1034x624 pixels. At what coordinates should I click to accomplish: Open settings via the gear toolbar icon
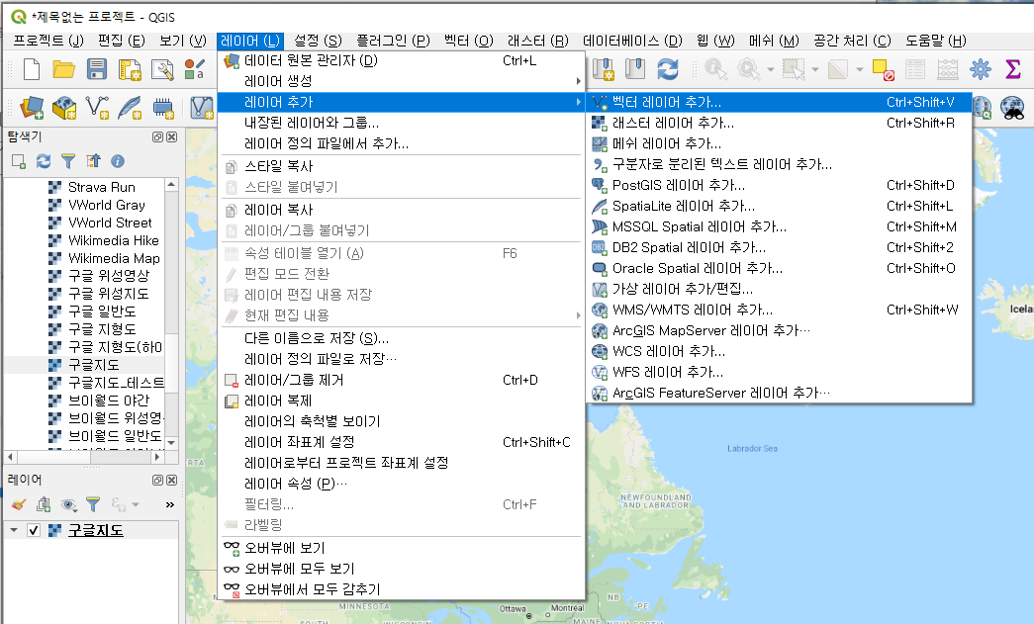980,69
